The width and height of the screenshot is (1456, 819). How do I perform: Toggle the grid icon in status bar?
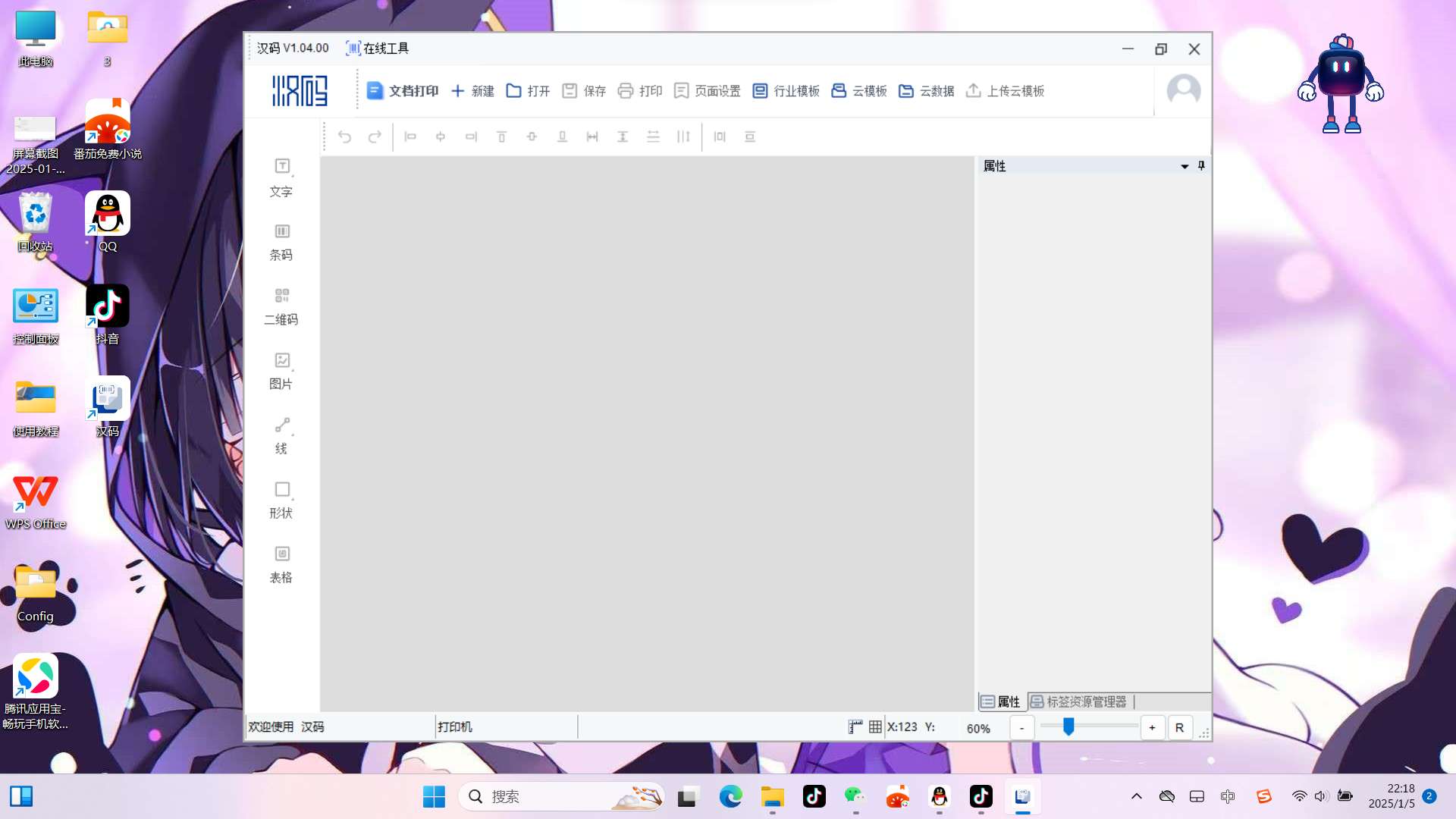[875, 726]
